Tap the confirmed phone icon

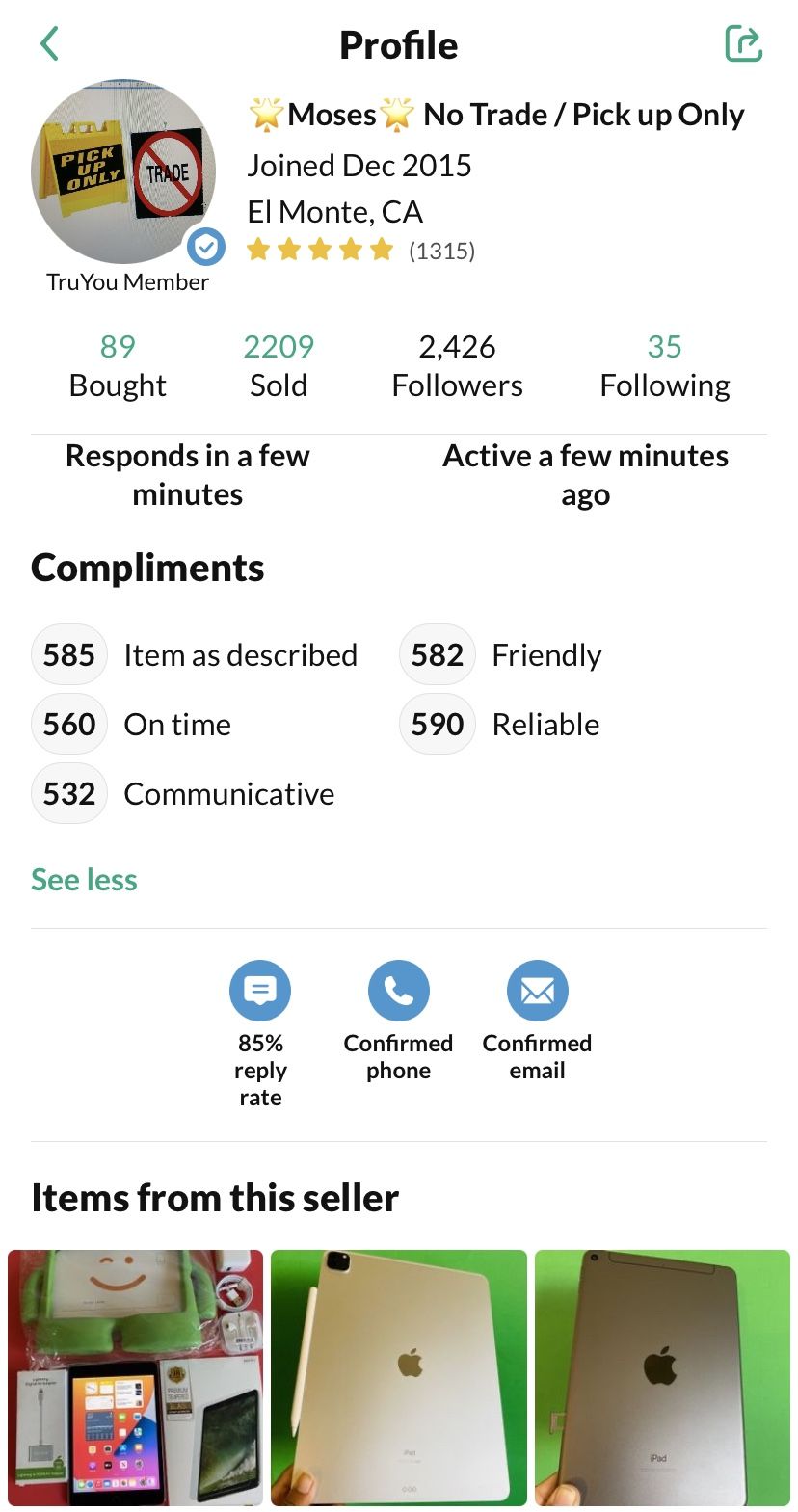pyautogui.click(x=398, y=990)
